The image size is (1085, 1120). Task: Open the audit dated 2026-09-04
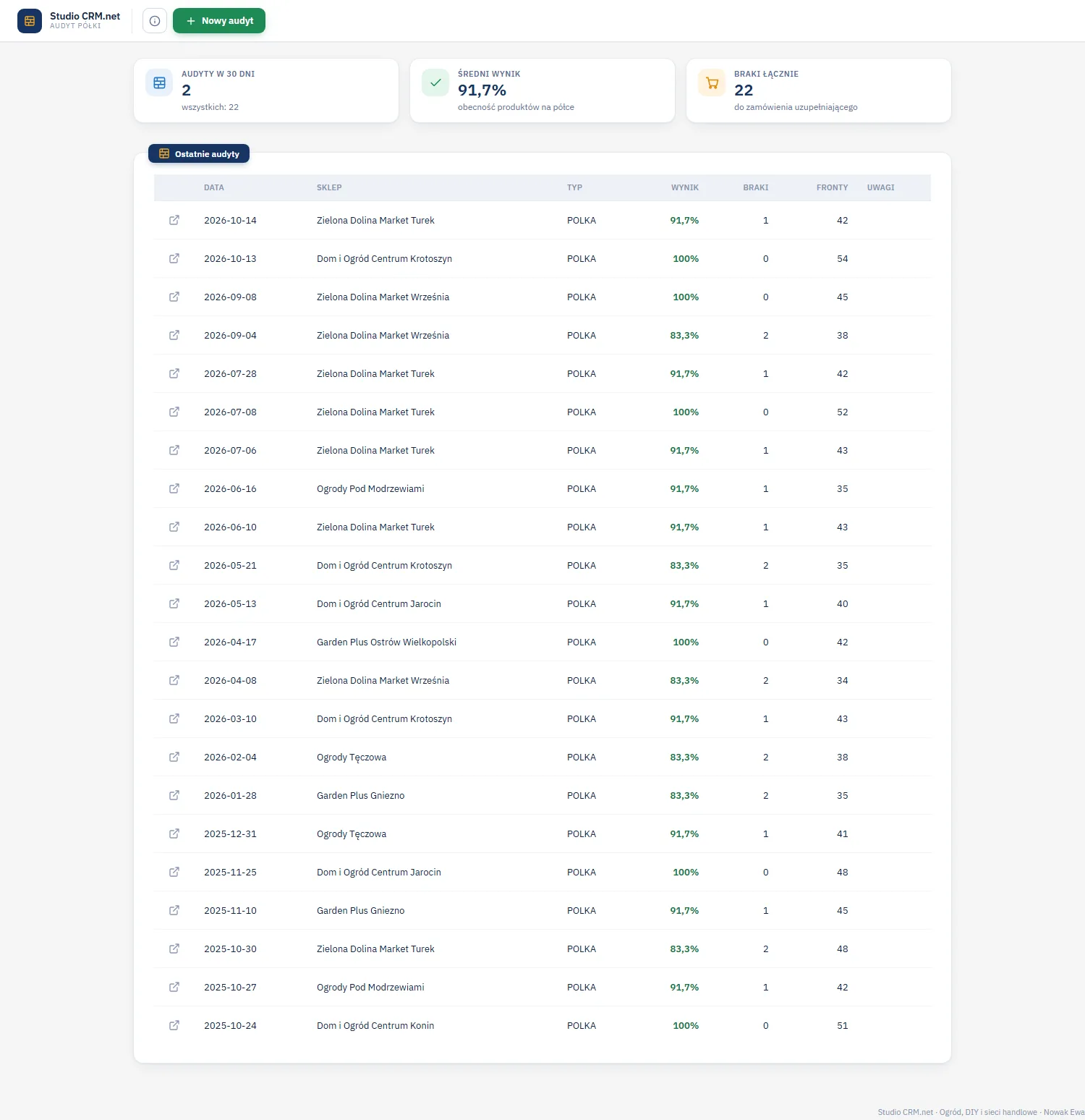[x=174, y=335]
